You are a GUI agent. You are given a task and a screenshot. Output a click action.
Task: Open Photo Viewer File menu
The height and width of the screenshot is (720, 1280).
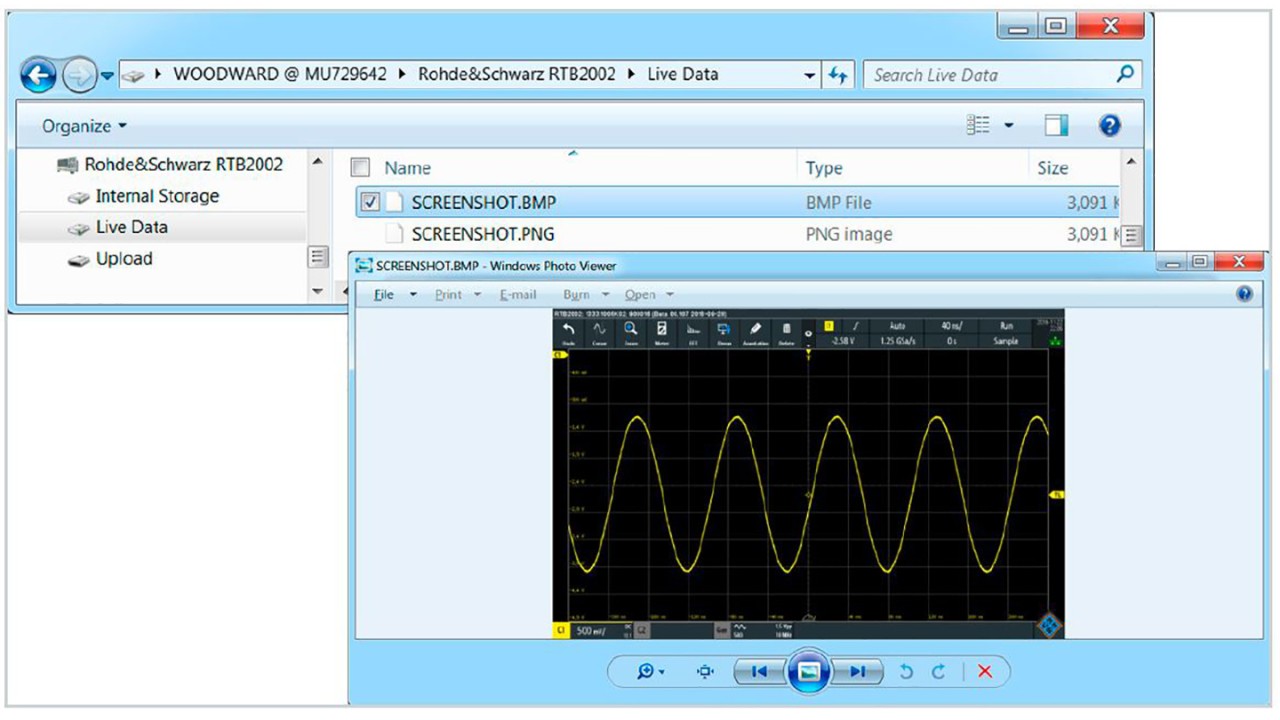tap(395, 294)
